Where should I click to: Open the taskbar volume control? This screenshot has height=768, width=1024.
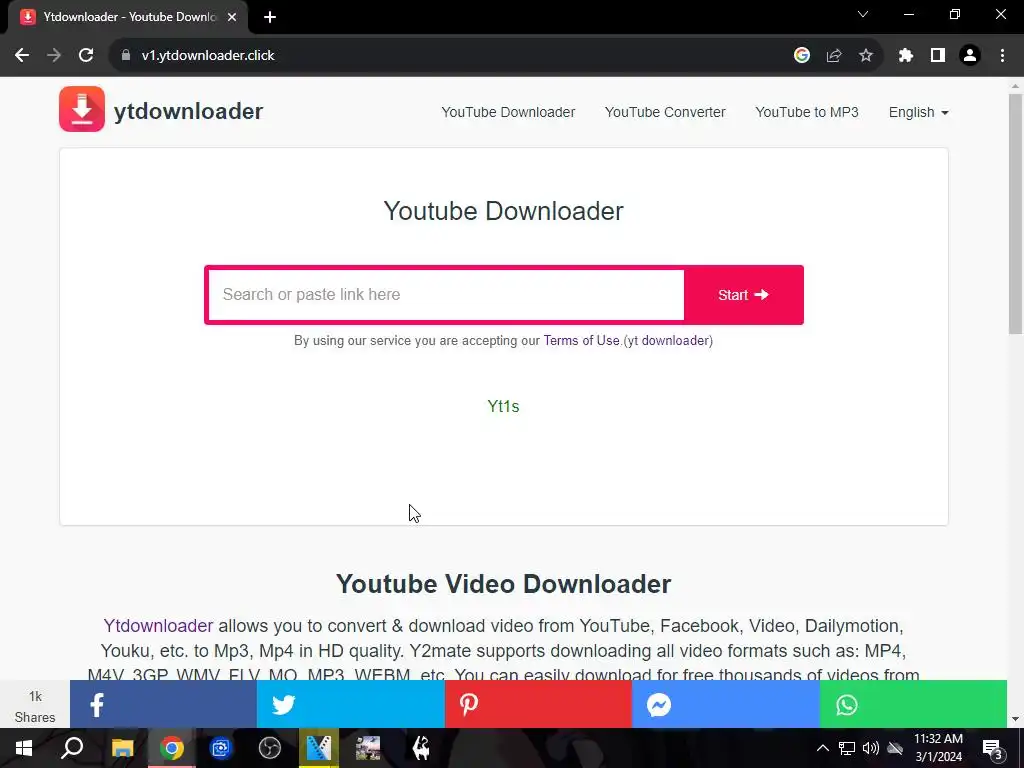871,748
